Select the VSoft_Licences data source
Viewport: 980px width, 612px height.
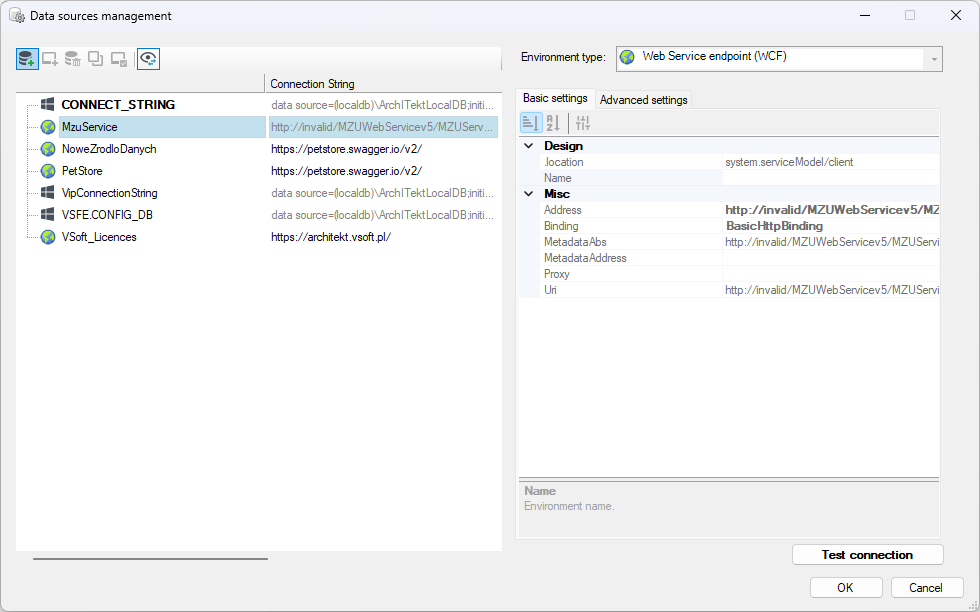(x=99, y=237)
